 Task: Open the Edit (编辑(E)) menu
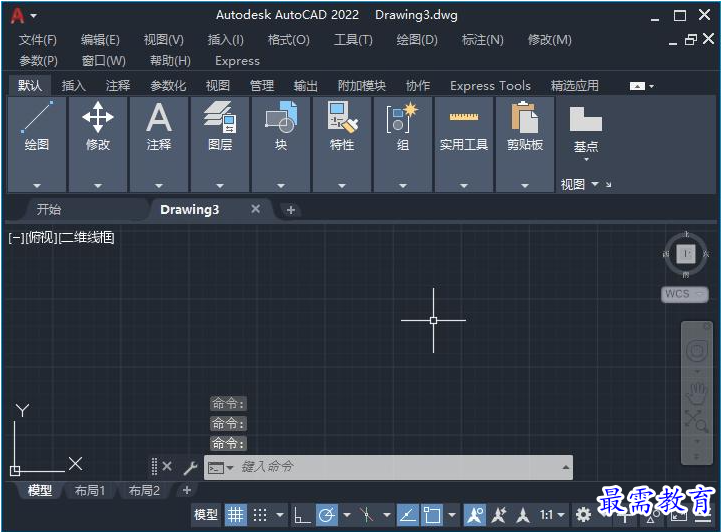(x=100, y=40)
